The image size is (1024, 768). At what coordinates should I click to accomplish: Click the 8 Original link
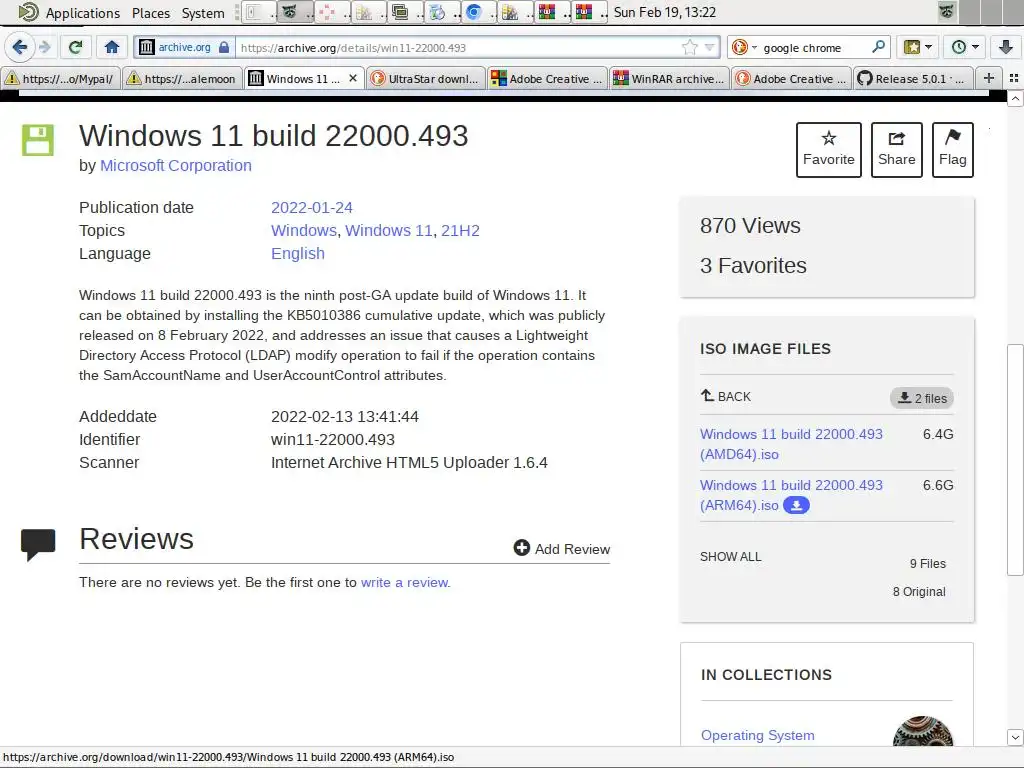pyautogui.click(x=919, y=592)
